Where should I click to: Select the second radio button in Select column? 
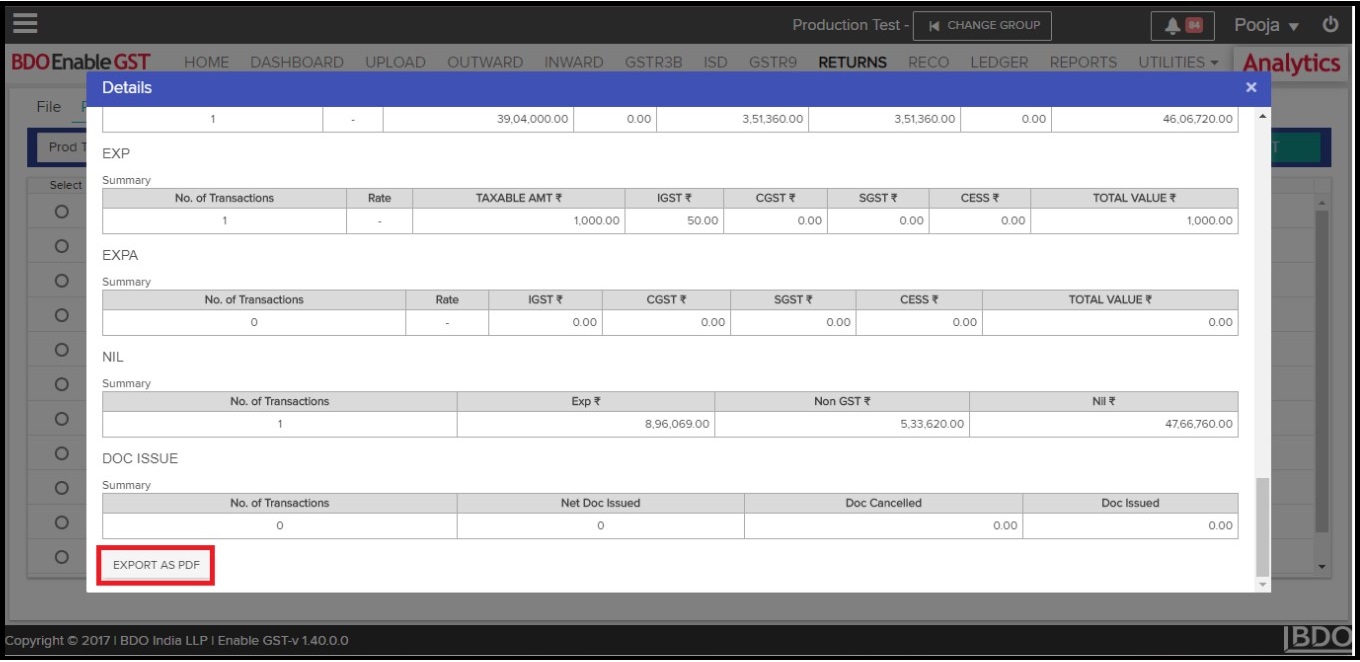62,246
